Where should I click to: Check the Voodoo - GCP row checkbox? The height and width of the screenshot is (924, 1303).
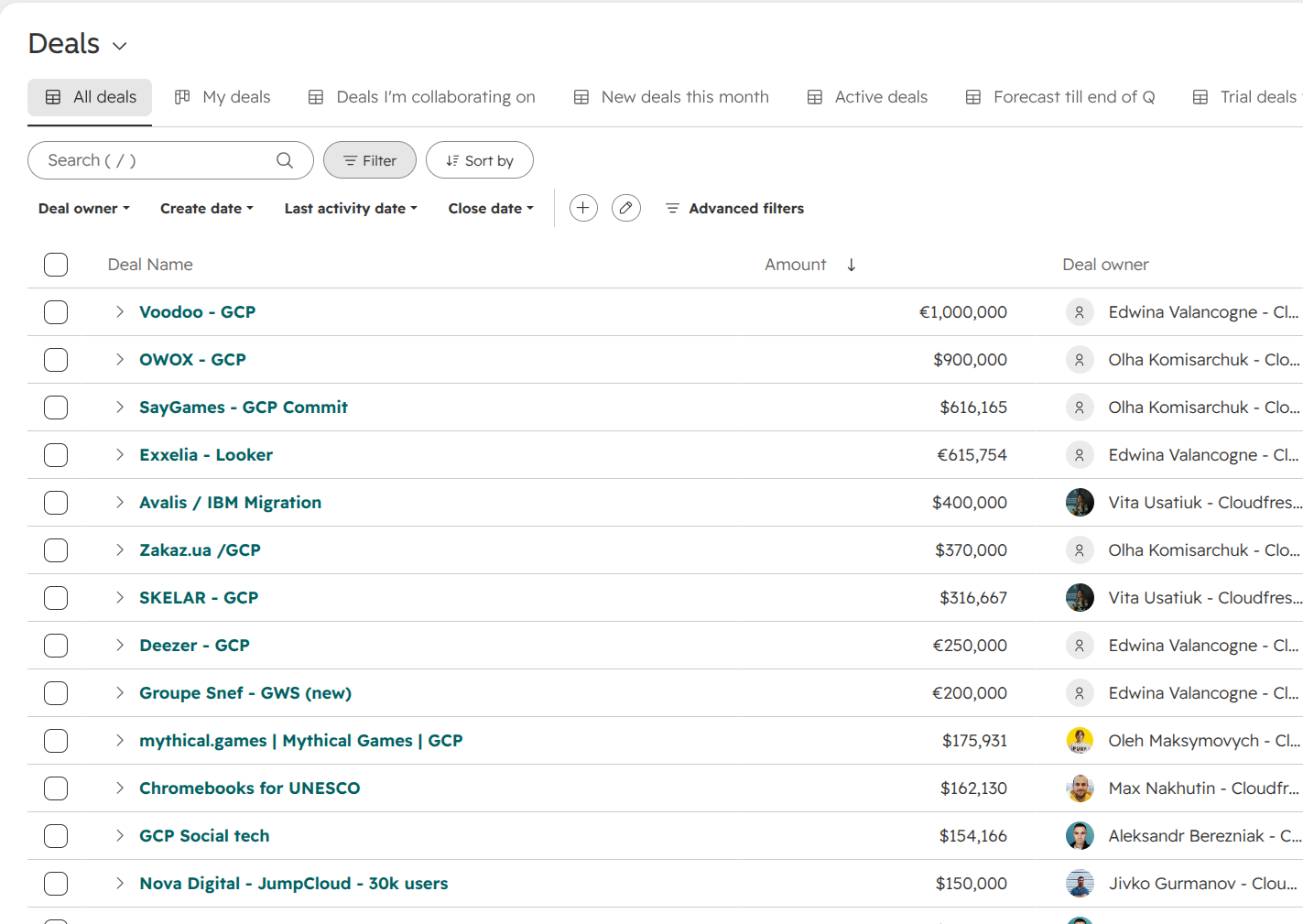(56, 312)
